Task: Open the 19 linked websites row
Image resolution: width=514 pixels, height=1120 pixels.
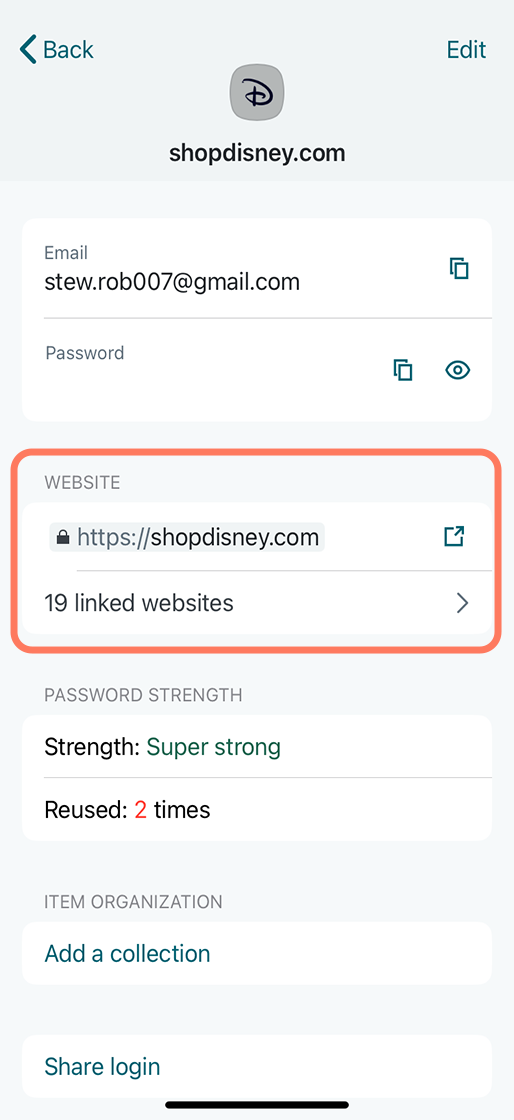Action: (x=257, y=603)
